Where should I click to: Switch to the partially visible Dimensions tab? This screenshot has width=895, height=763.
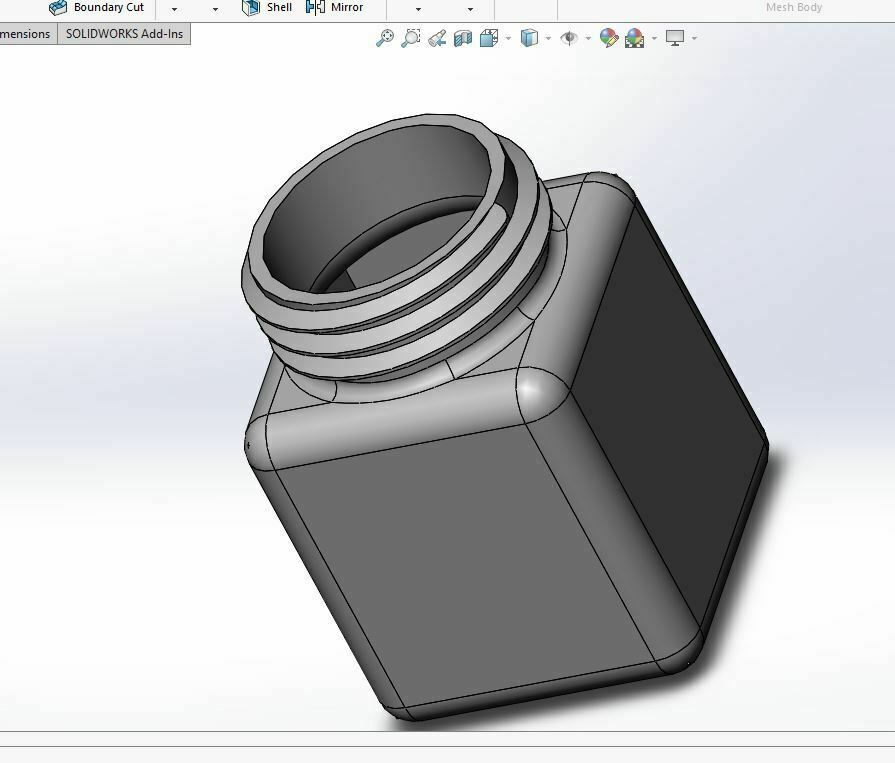[28, 34]
